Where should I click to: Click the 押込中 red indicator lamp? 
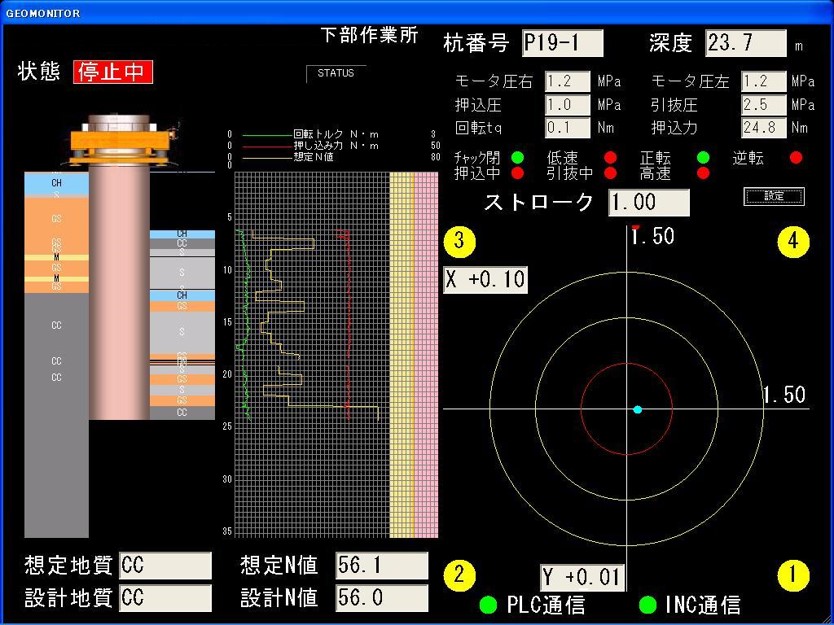[517, 173]
